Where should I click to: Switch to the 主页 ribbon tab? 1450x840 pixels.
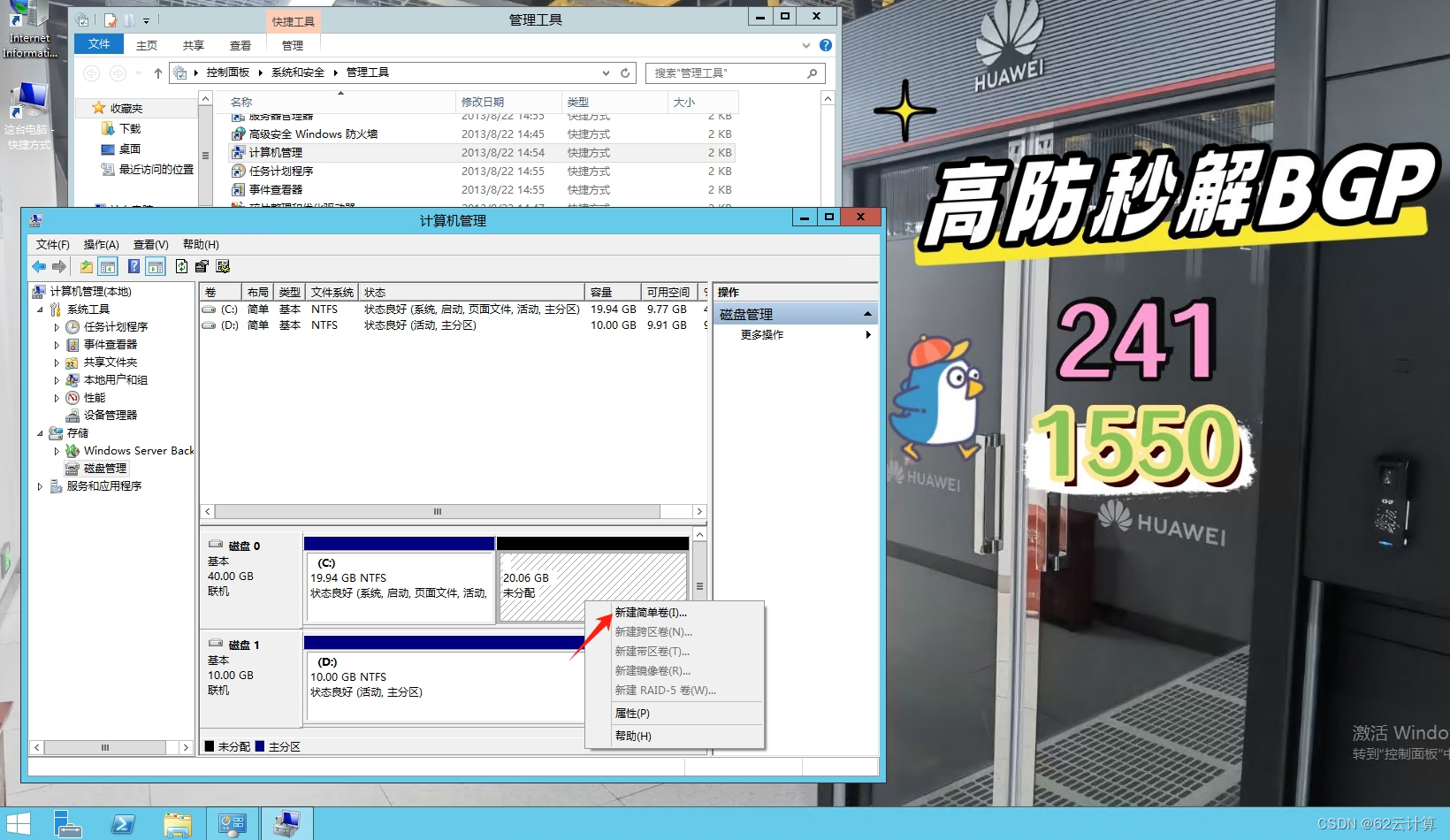point(147,45)
